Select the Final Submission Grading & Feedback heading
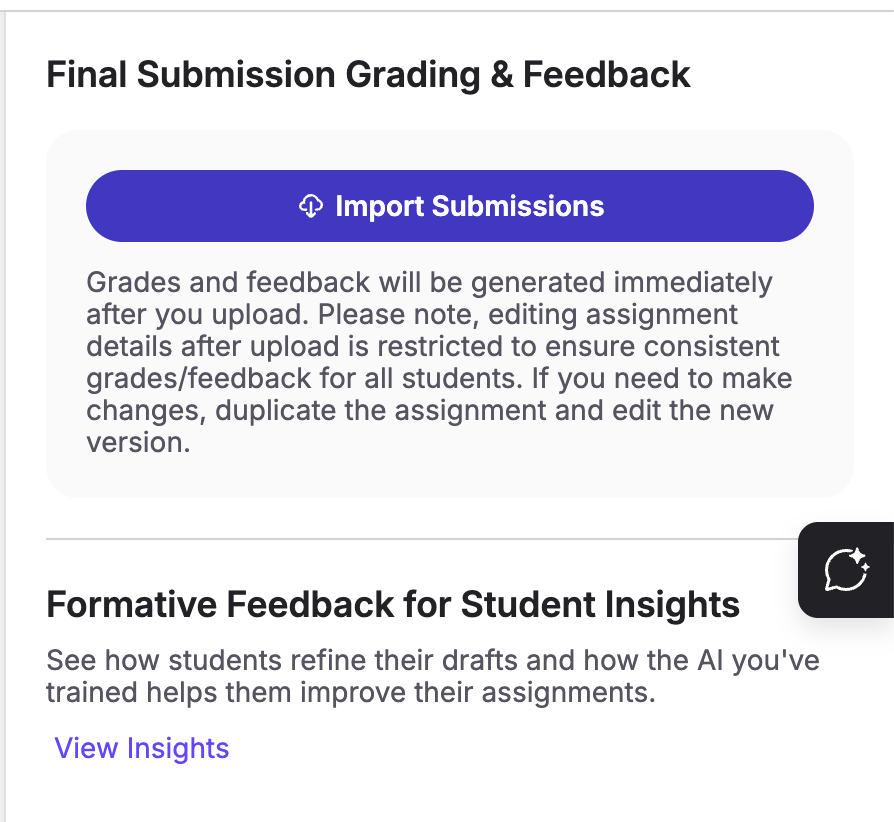Image resolution: width=894 pixels, height=822 pixels. pyautogui.click(x=368, y=75)
